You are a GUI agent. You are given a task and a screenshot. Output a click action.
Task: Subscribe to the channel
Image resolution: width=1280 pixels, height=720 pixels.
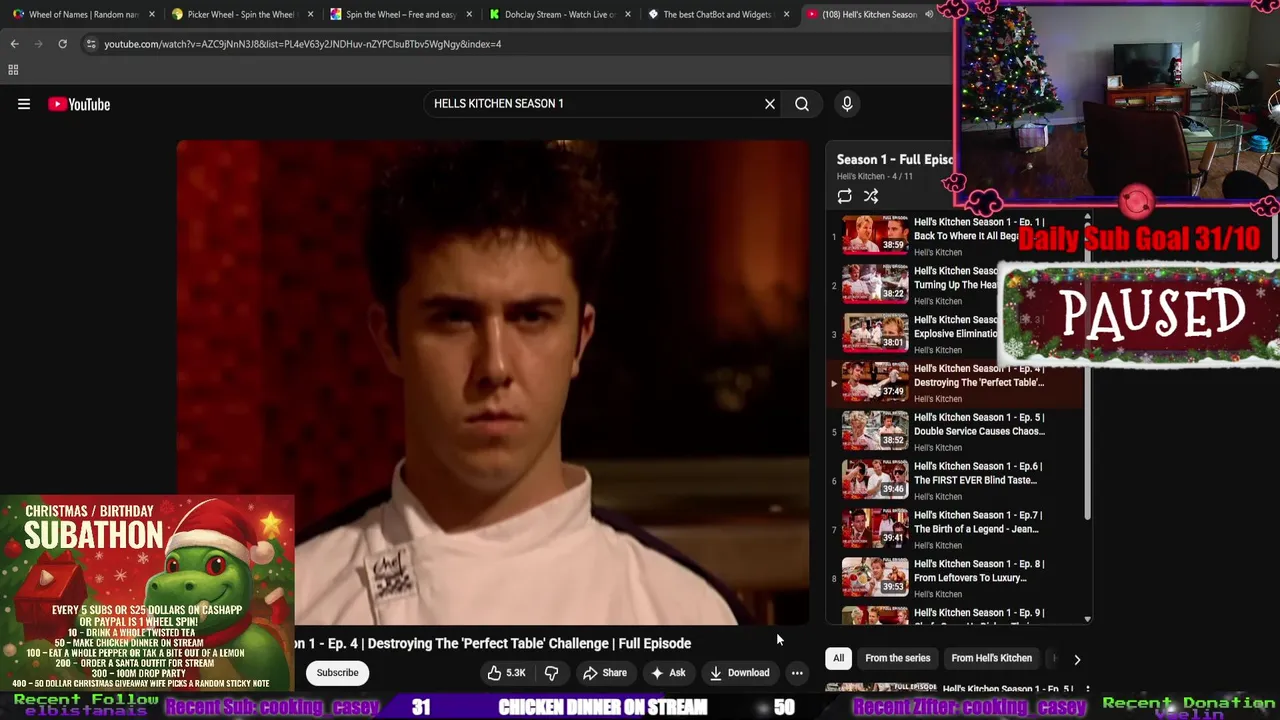[337, 673]
